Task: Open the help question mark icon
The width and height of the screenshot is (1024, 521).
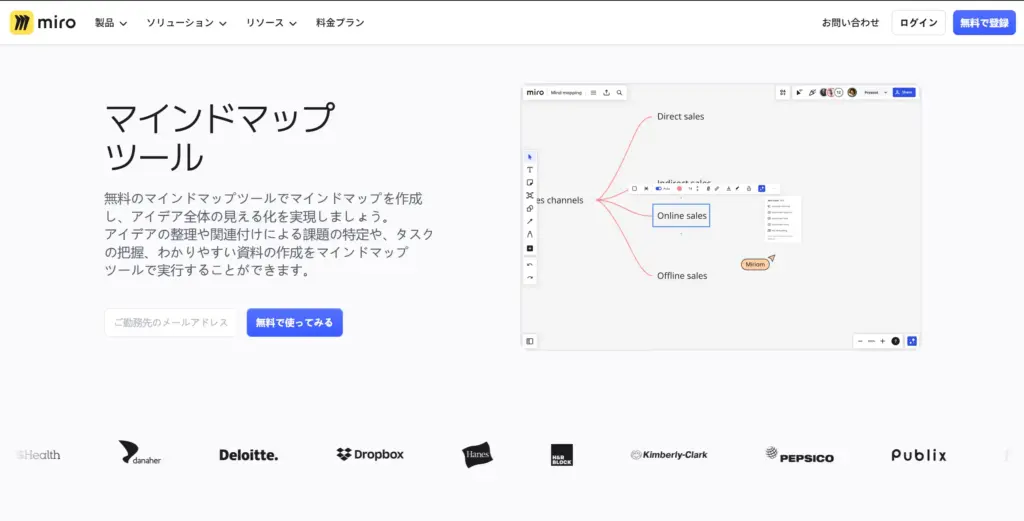Action: (x=895, y=341)
